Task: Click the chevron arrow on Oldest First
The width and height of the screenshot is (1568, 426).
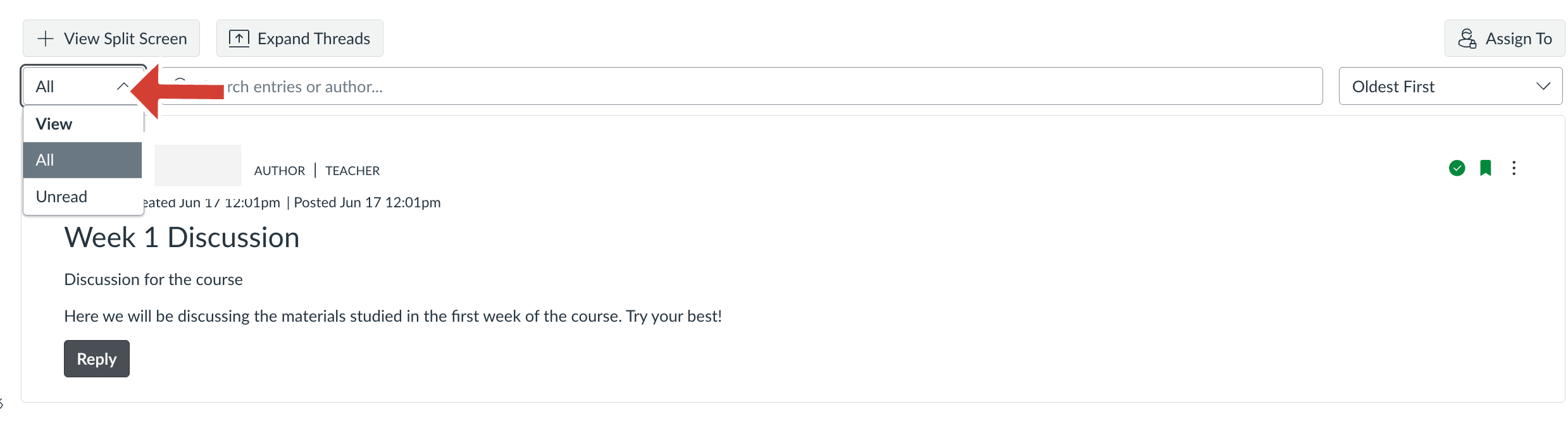Action: 1543,87
